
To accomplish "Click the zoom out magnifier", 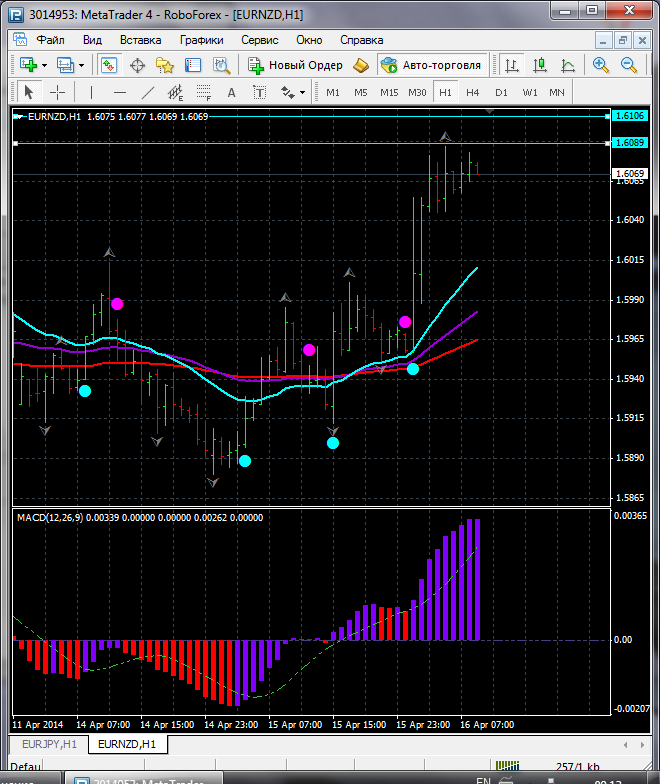I will coord(630,65).
